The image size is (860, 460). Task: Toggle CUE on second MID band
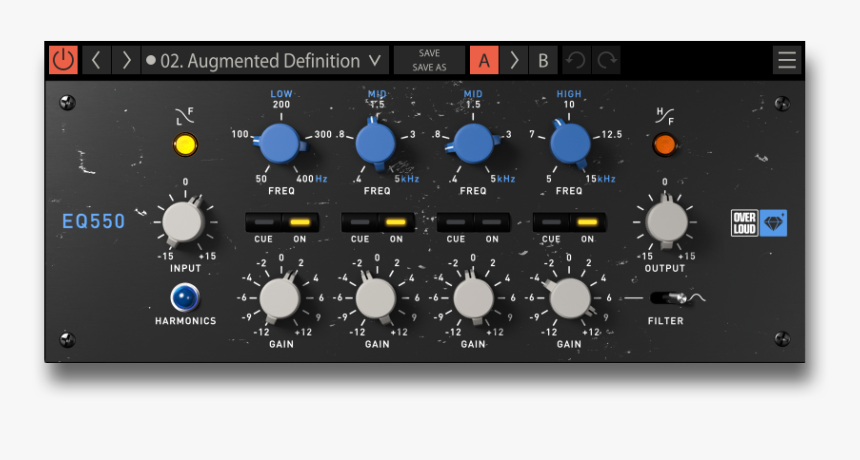456,223
